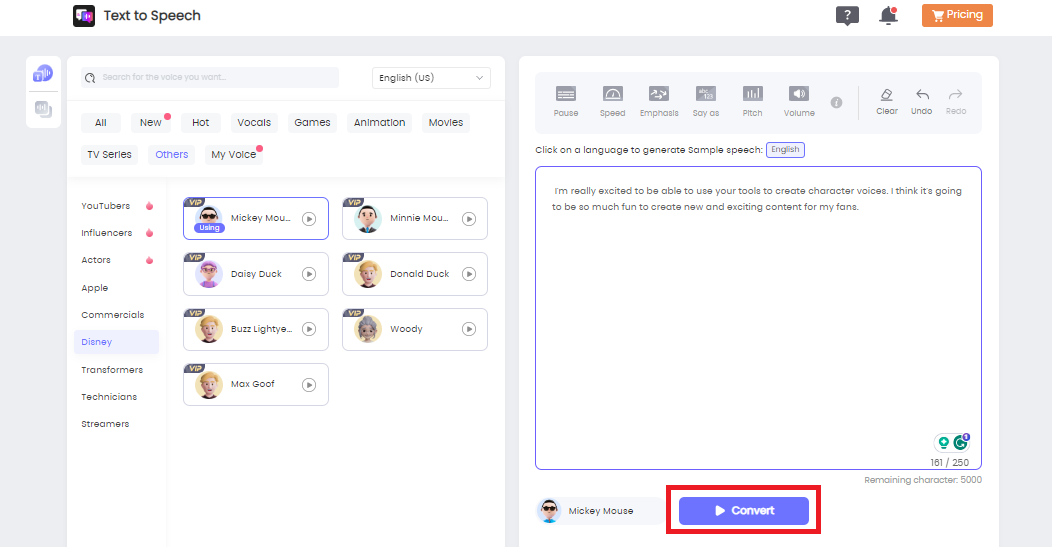Redo the last edit
Screen dimensions: 1052x547
coord(956,101)
